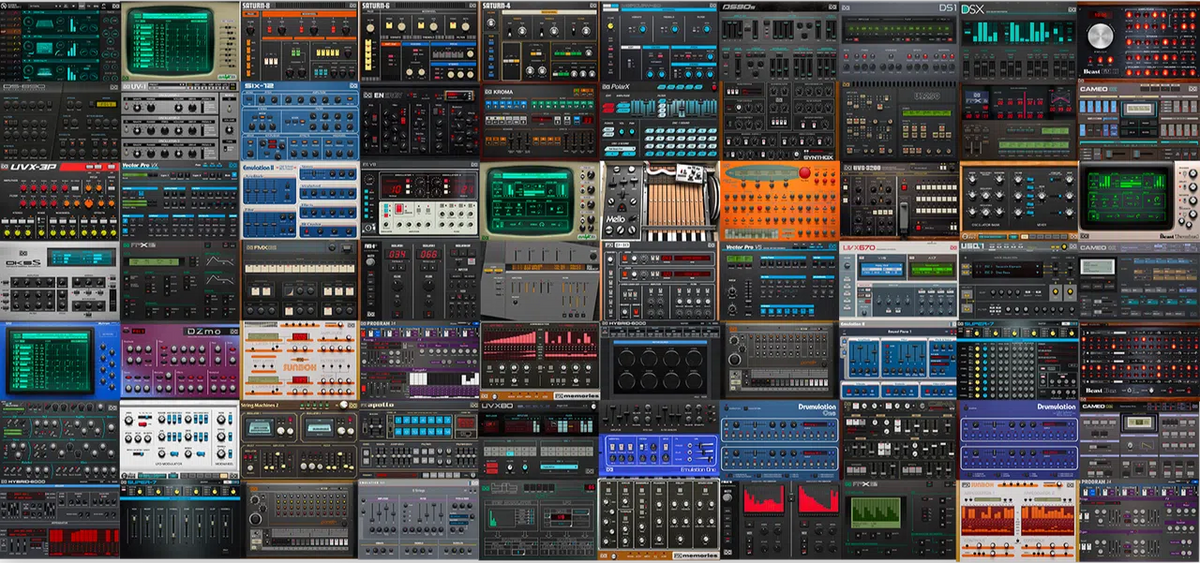Select the UVX80 synth panel
Viewport: 1200px width, 563px height.
click(x=539, y=440)
